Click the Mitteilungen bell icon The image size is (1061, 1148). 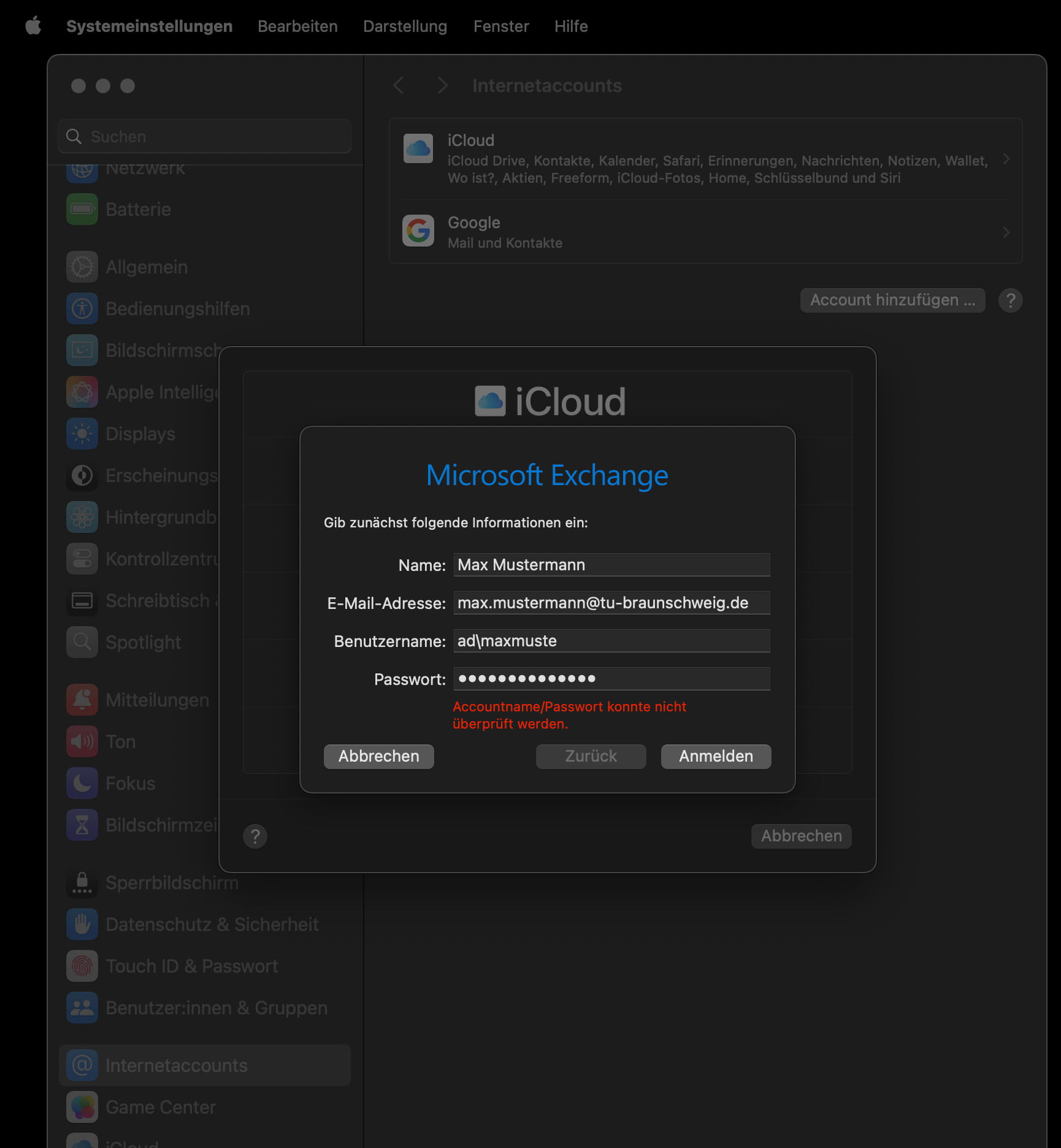pyautogui.click(x=82, y=700)
